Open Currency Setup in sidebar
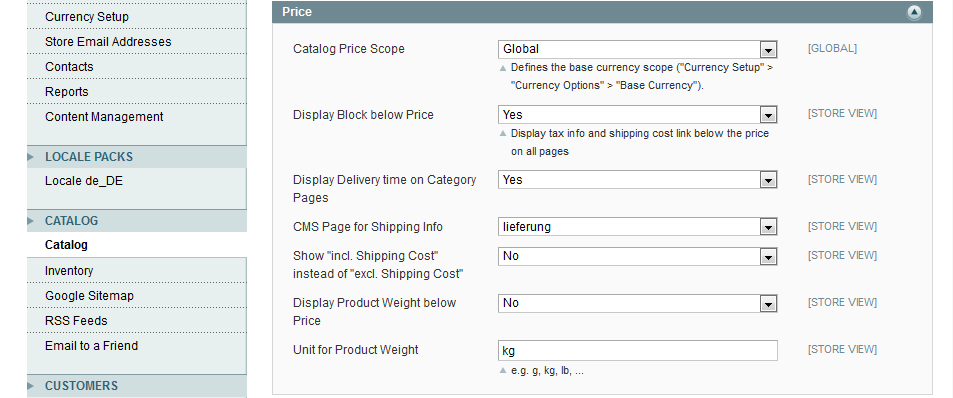The width and height of the screenshot is (953, 398). (x=87, y=17)
